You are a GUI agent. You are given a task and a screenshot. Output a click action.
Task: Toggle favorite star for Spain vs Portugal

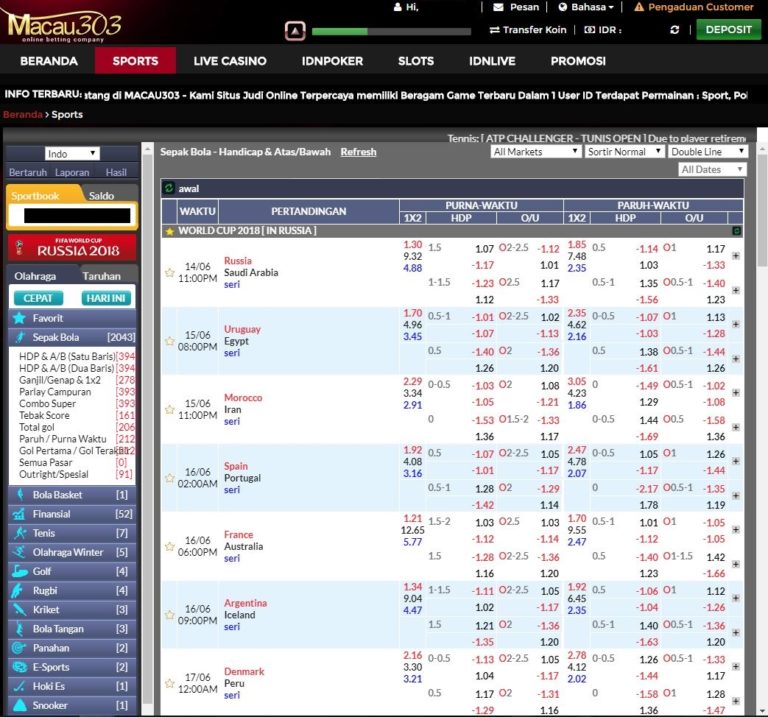(x=169, y=479)
